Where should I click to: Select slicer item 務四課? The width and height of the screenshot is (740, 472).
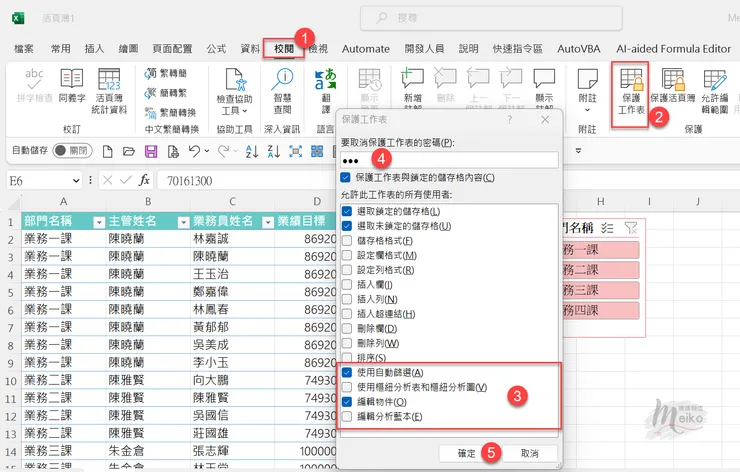[x=601, y=311]
